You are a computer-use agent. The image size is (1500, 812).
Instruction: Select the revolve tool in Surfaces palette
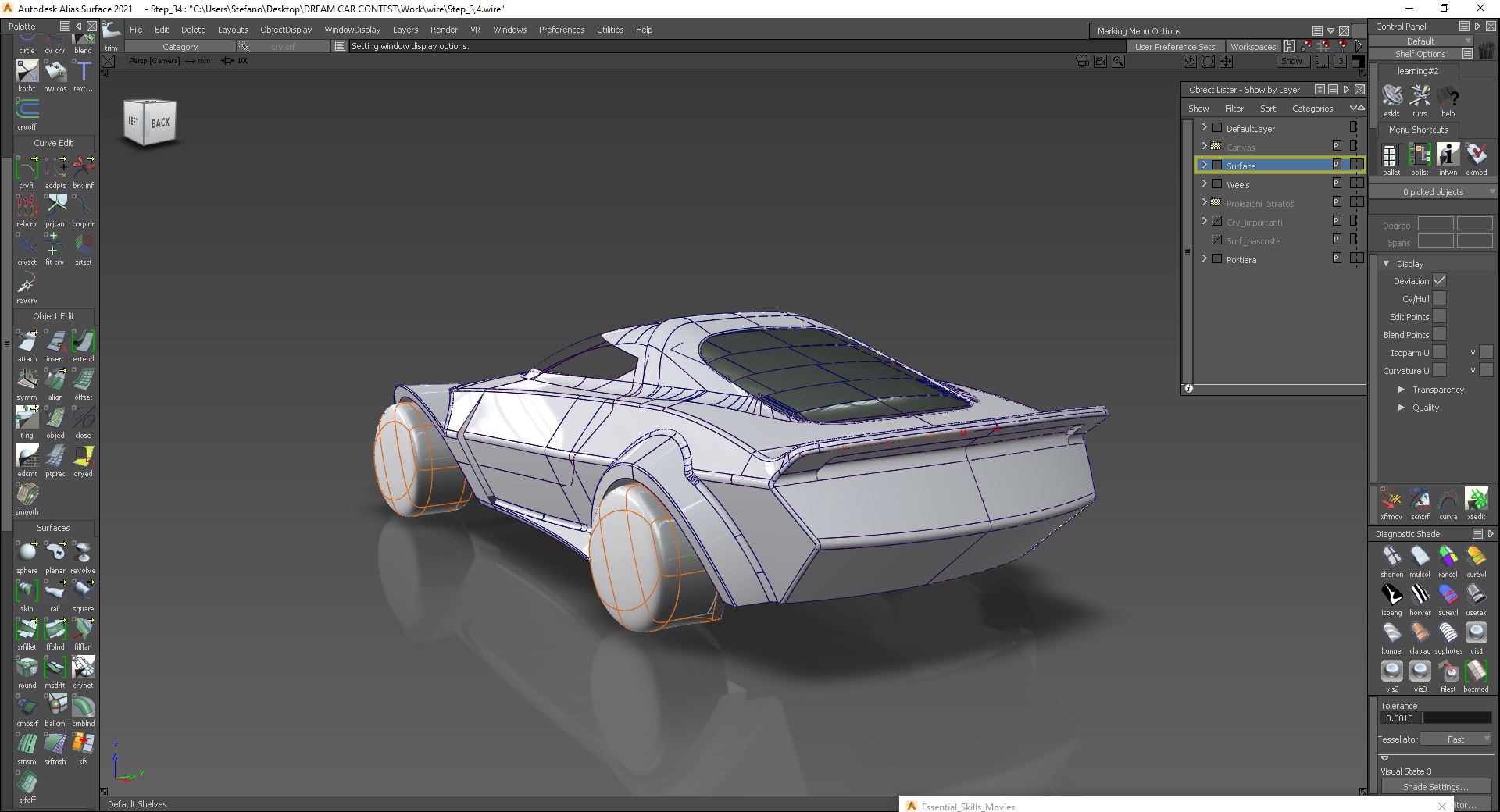click(x=82, y=552)
